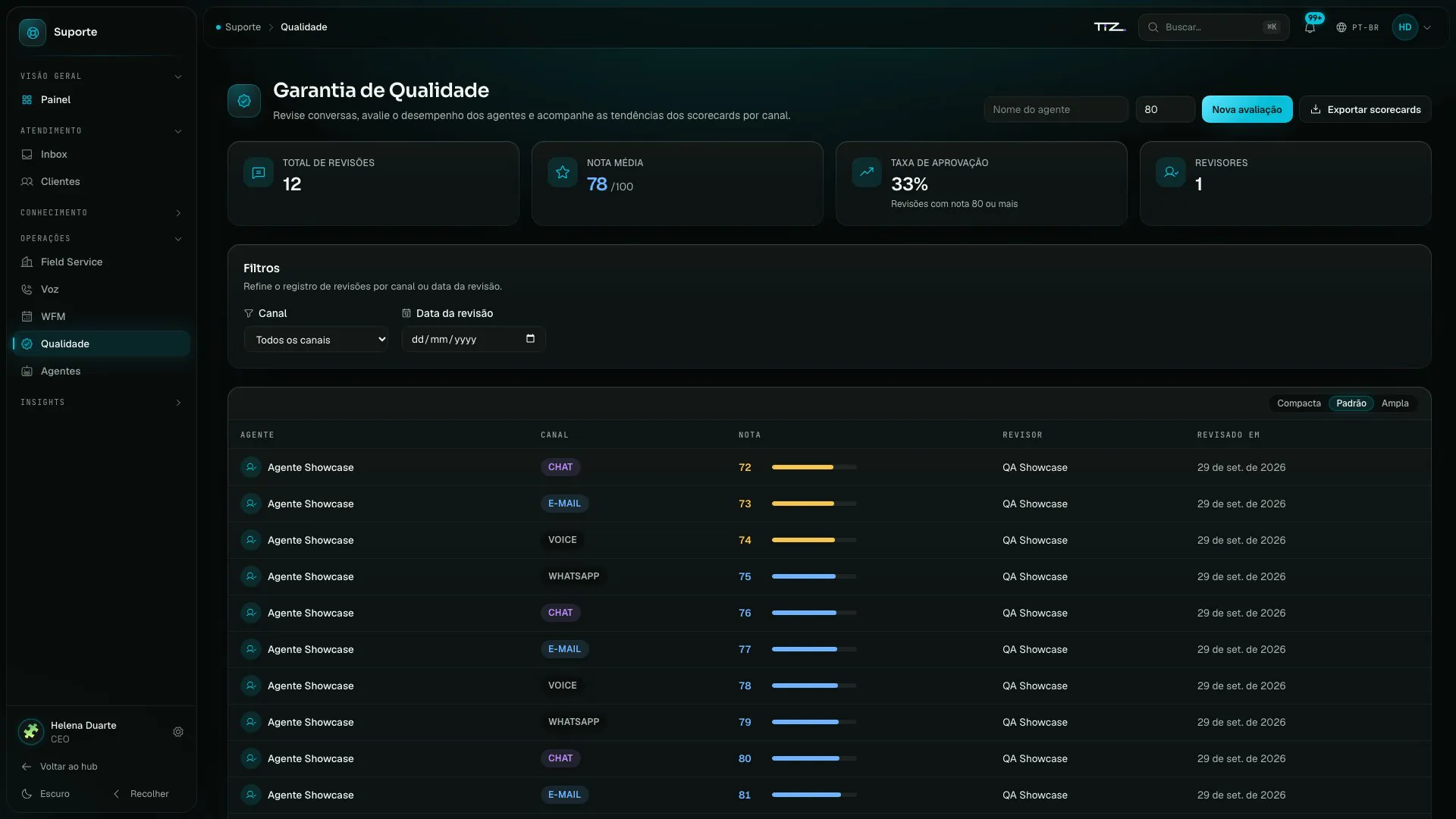Click the Data da revisão date field
The image size is (1456, 819).
click(x=473, y=339)
